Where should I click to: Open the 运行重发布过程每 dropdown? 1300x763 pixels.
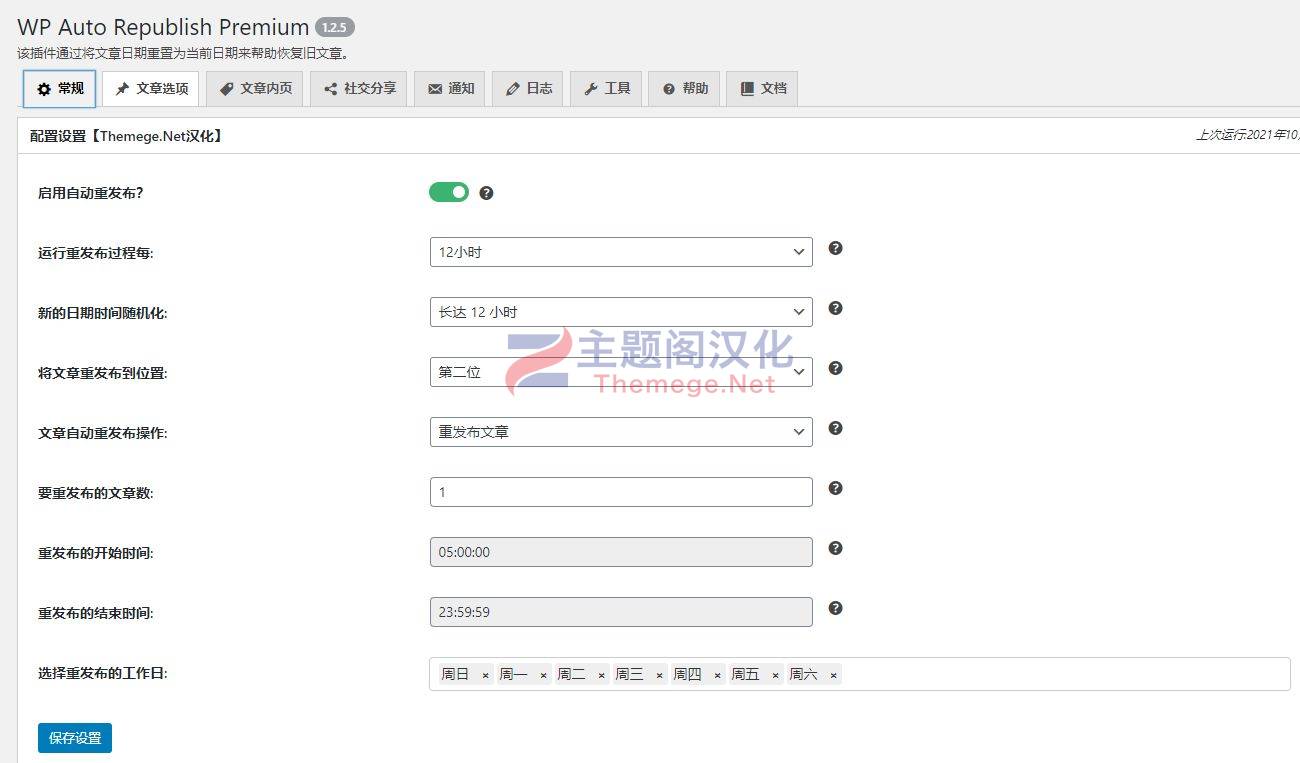tap(621, 252)
